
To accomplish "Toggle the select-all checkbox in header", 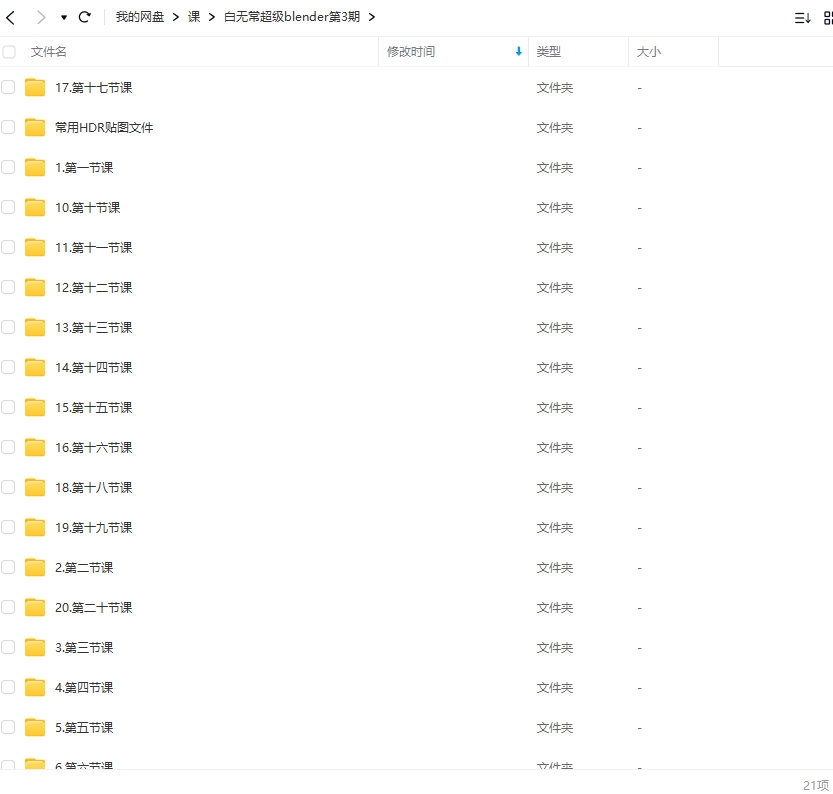I will 9,52.
